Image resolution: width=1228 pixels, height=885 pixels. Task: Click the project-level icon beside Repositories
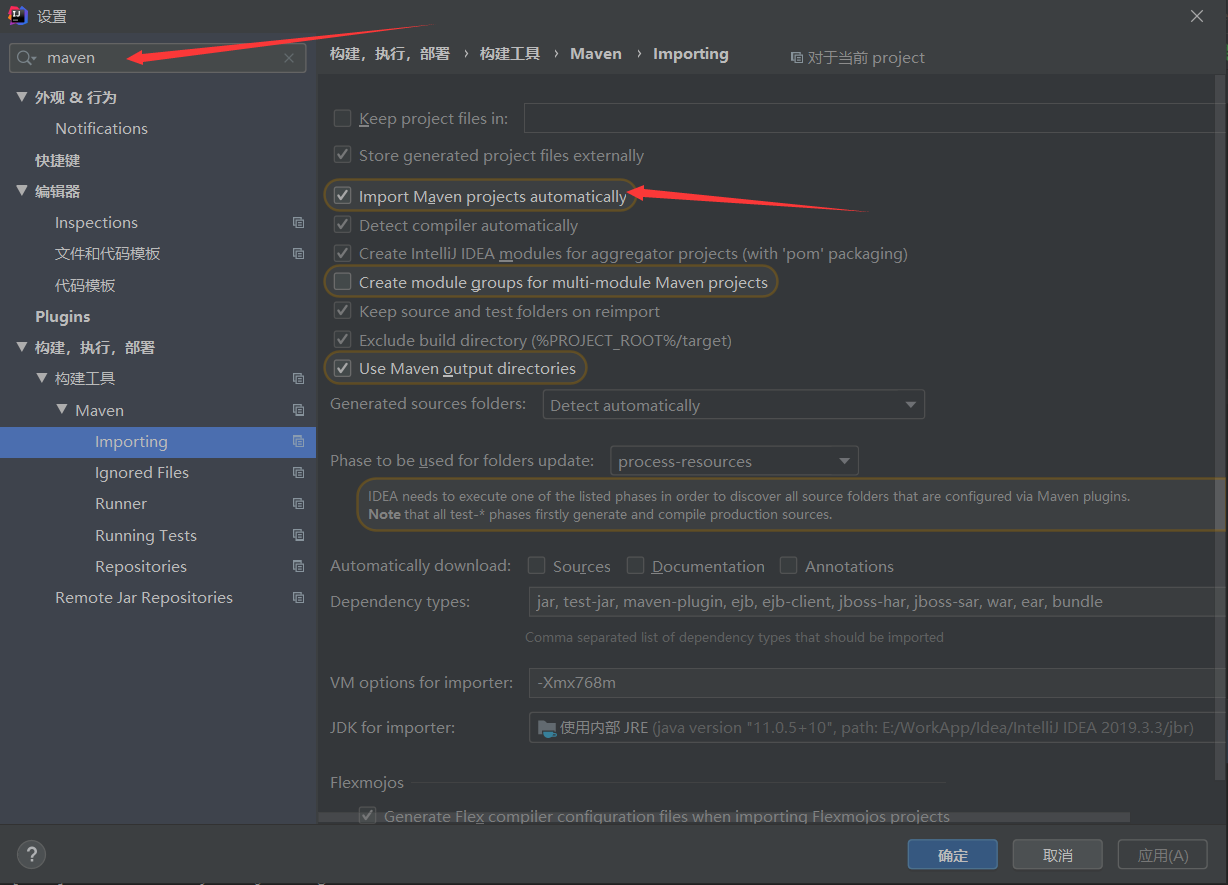click(x=298, y=566)
